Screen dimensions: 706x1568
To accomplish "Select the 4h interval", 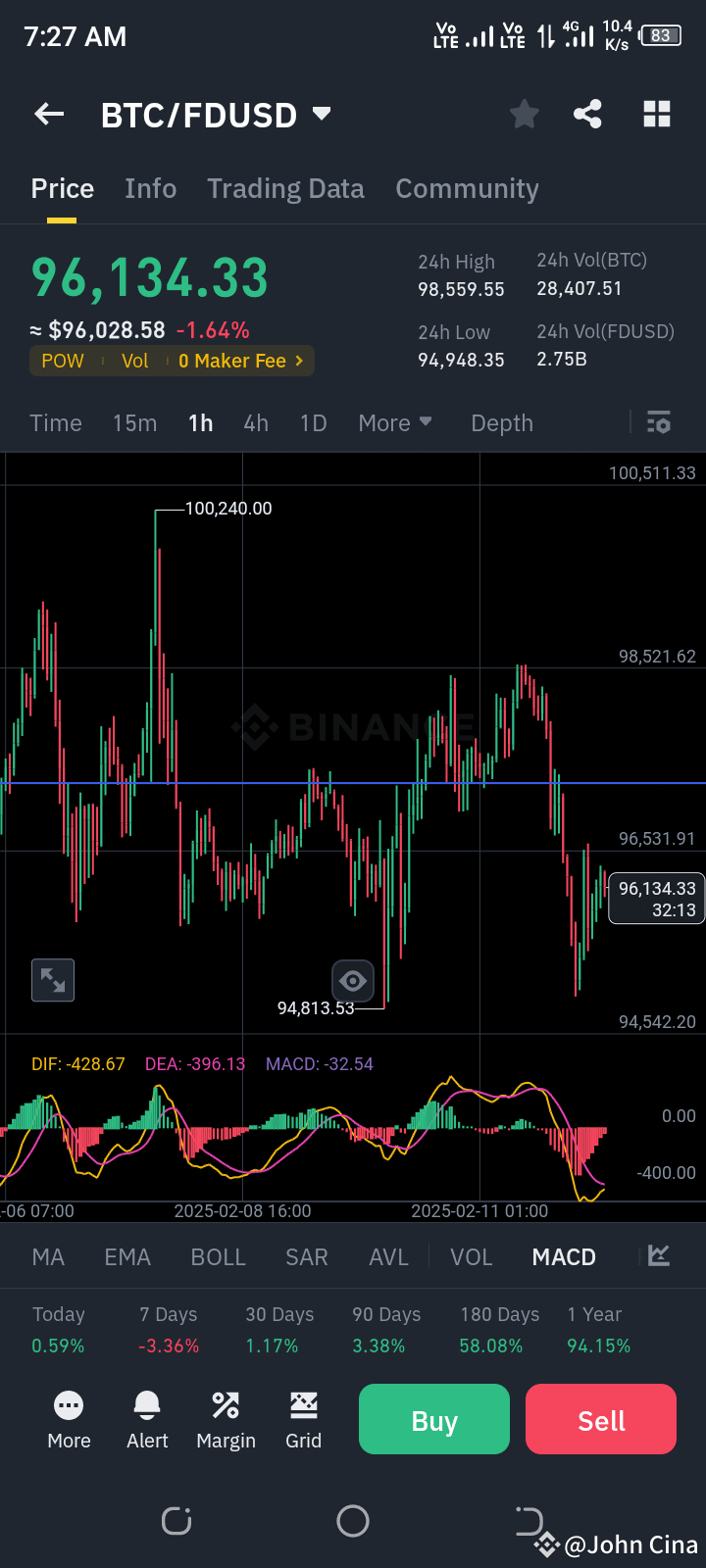I will click(x=256, y=423).
